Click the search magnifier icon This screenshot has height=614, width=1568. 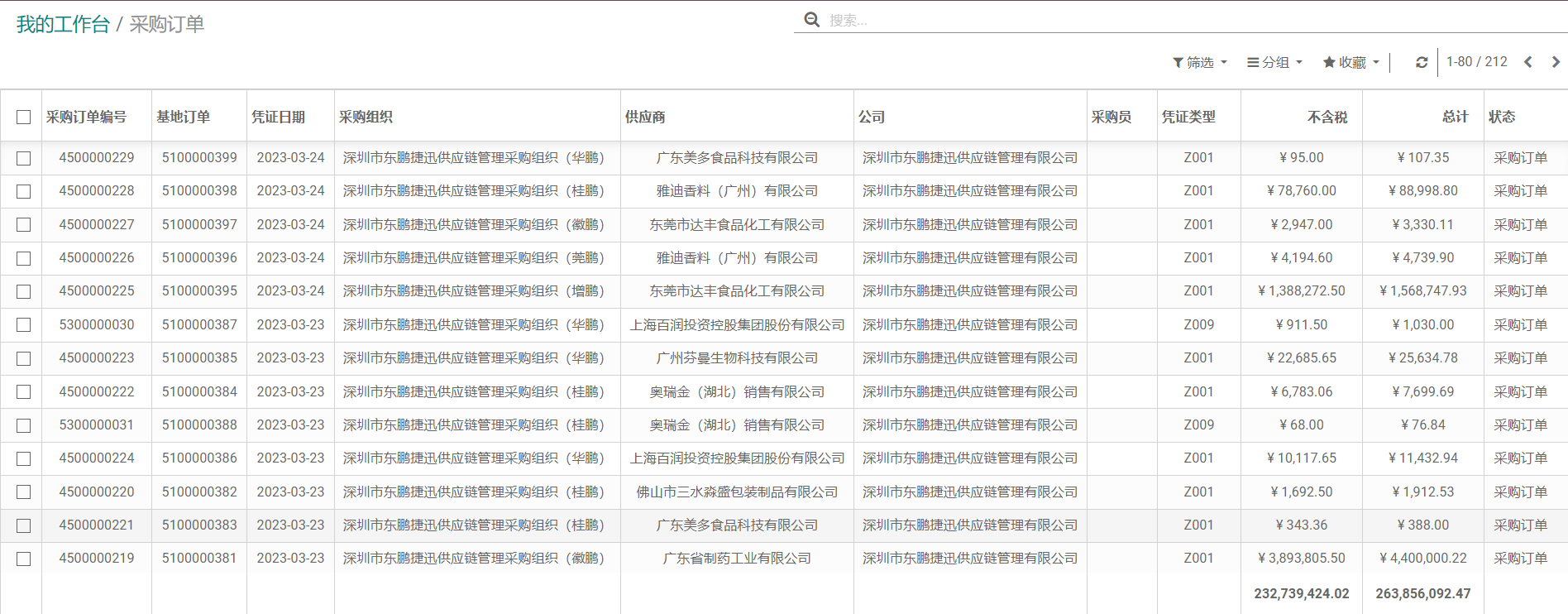(x=812, y=19)
